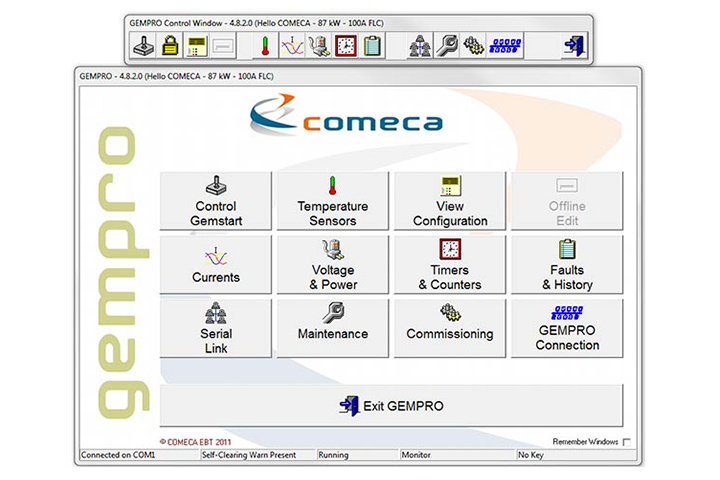Open Maintenance button
720x480 pixels.
coord(333,328)
